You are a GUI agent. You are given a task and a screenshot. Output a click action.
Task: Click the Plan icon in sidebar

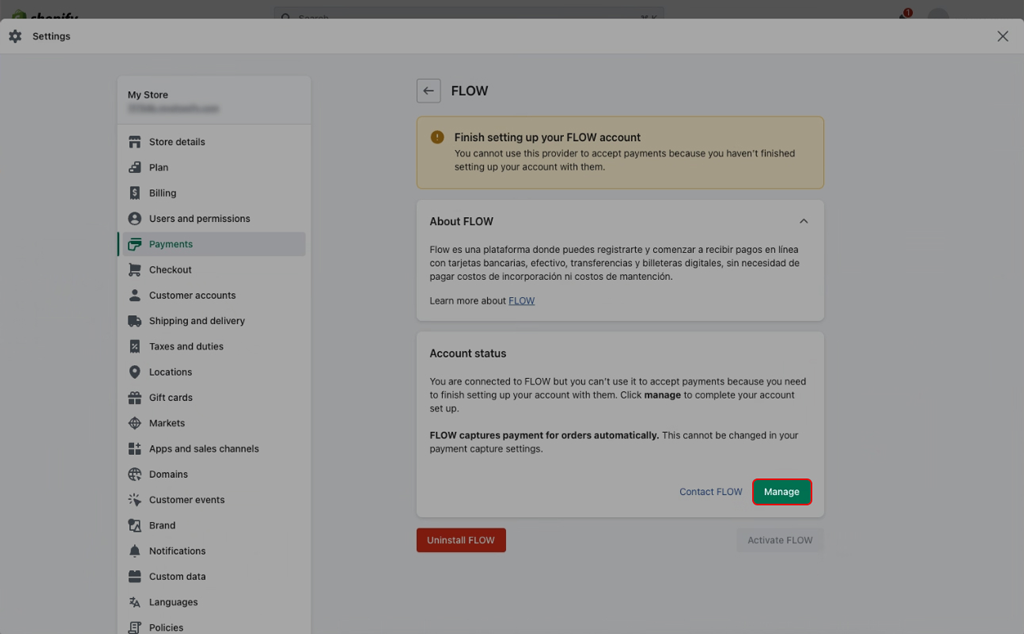point(135,167)
